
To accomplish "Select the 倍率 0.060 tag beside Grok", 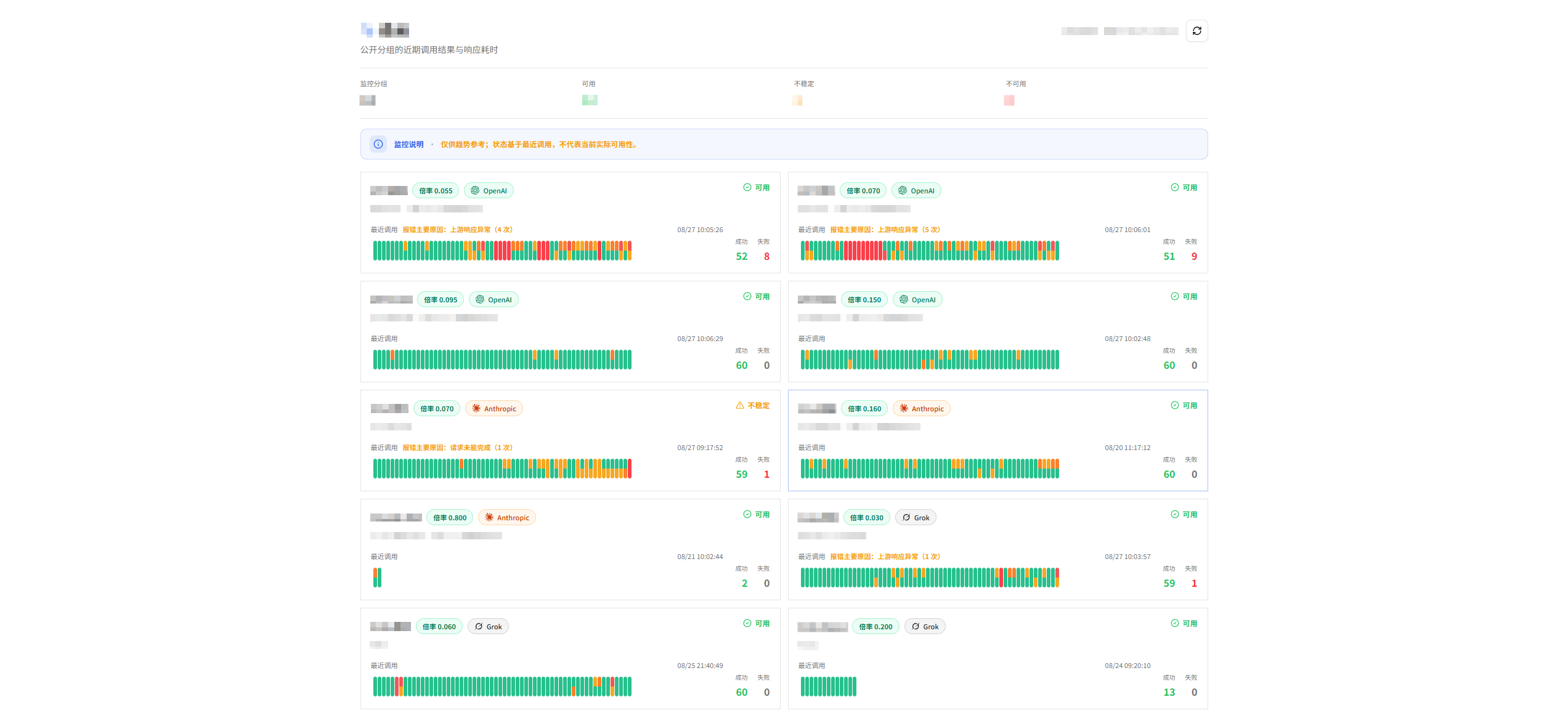I will (439, 627).
